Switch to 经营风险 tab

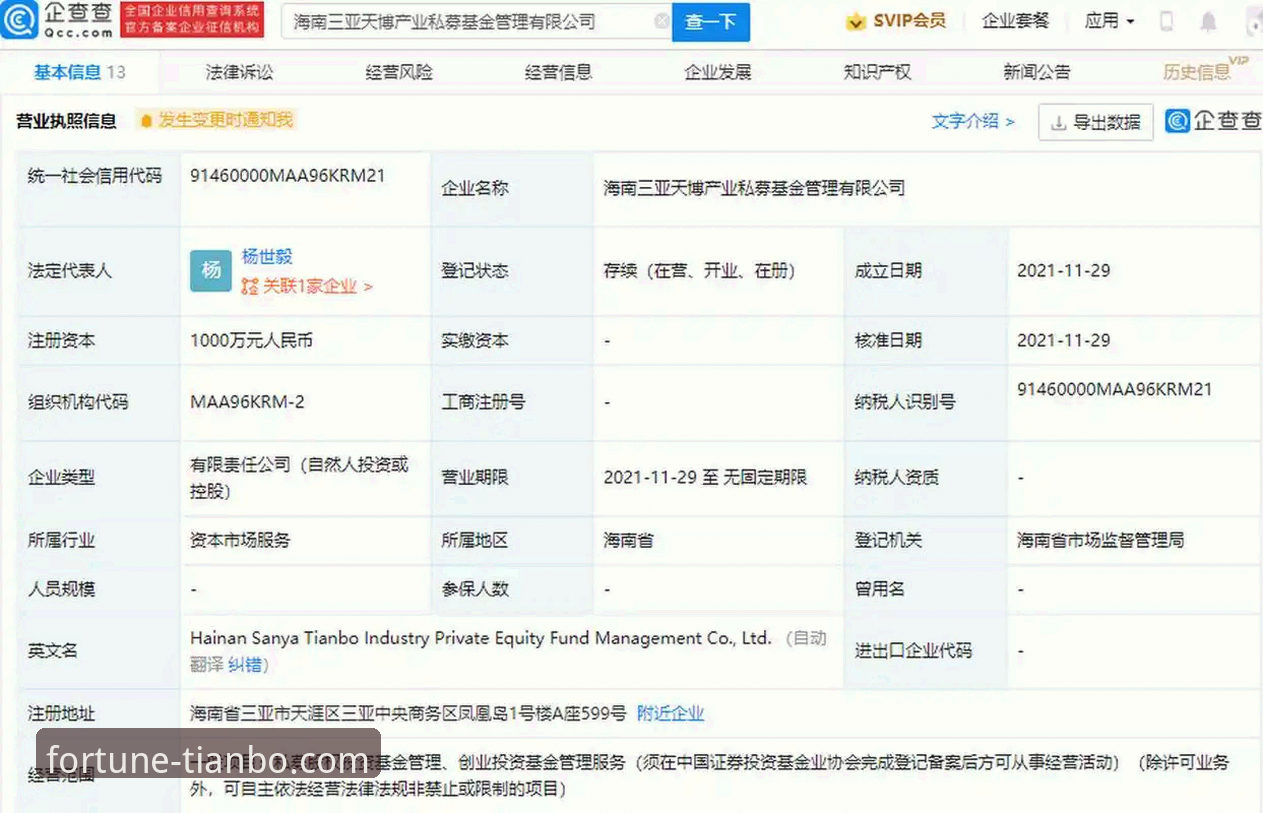[x=399, y=72]
